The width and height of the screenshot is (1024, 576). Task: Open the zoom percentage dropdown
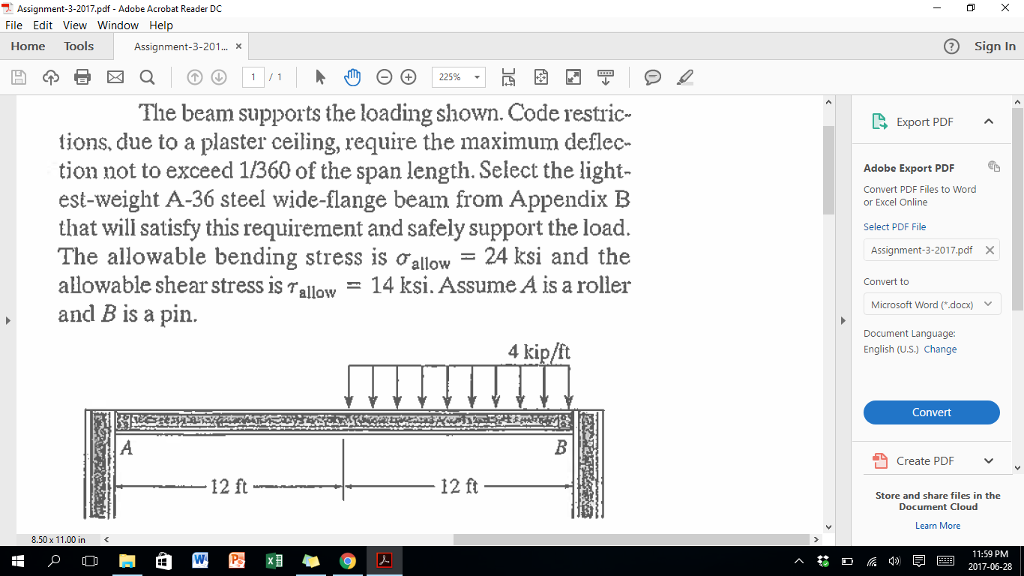click(x=475, y=76)
